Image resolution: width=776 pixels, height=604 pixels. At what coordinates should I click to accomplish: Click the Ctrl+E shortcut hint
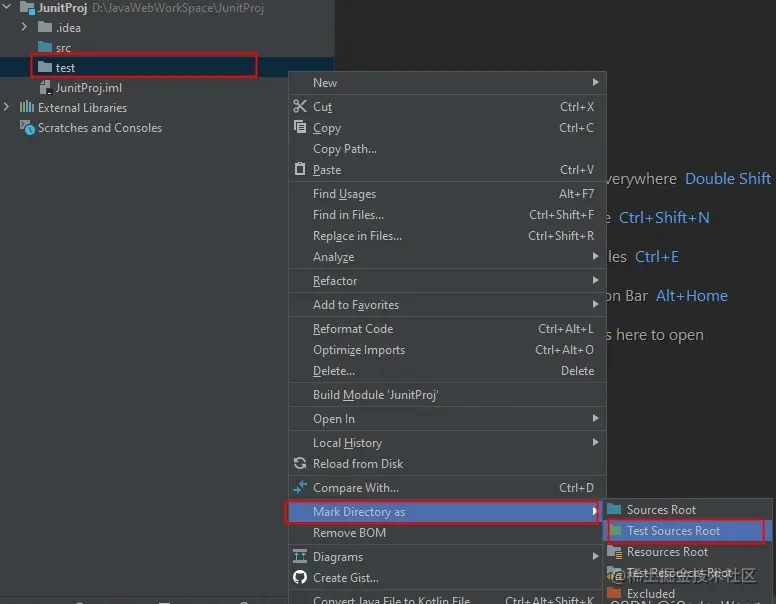click(656, 256)
